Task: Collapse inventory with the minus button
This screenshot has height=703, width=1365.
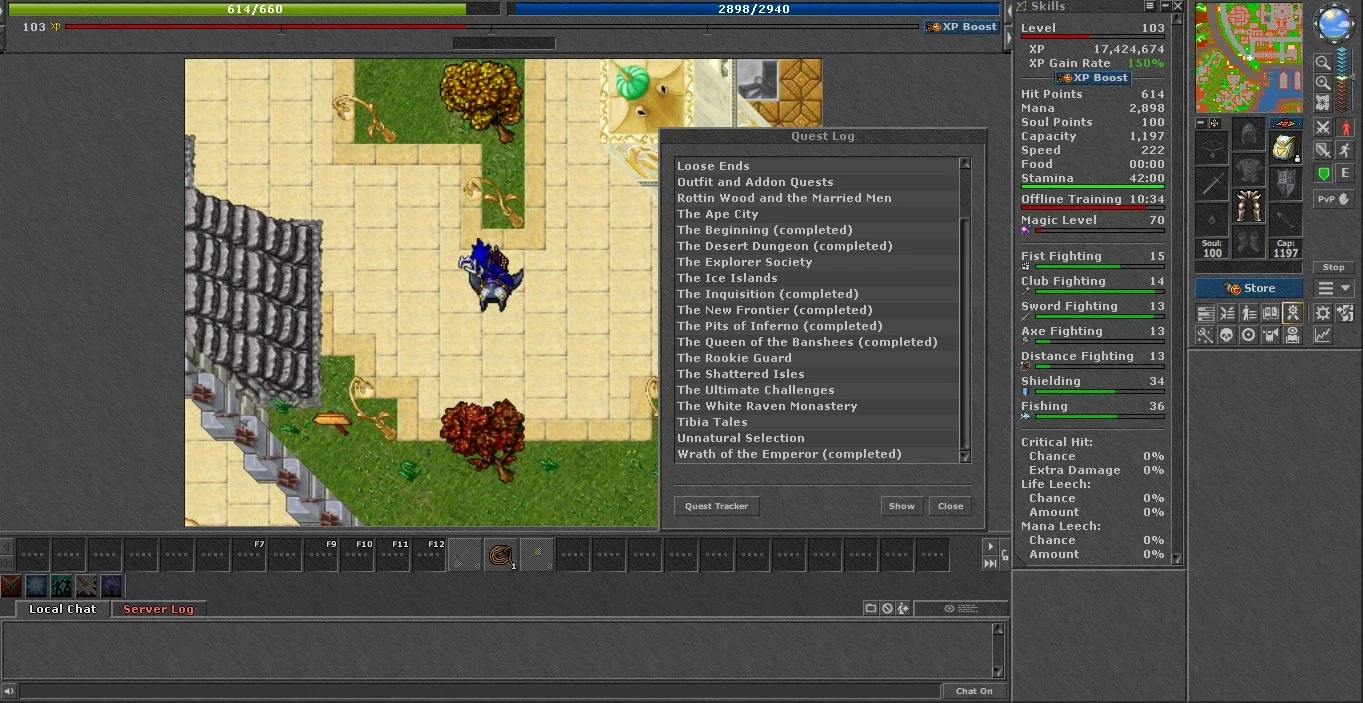Action: tap(1202, 123)
